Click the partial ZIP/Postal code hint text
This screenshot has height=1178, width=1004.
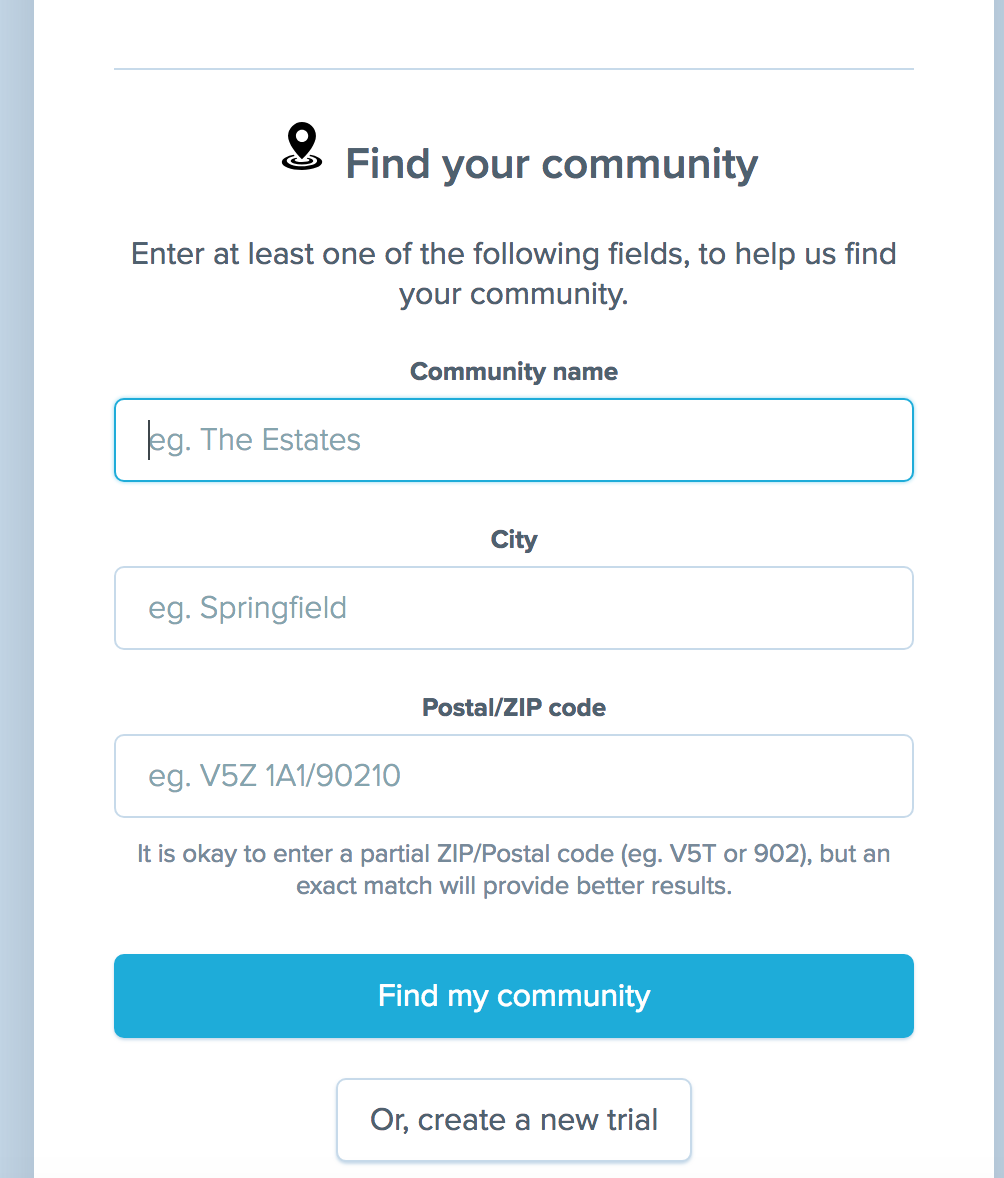pos(513,855)
